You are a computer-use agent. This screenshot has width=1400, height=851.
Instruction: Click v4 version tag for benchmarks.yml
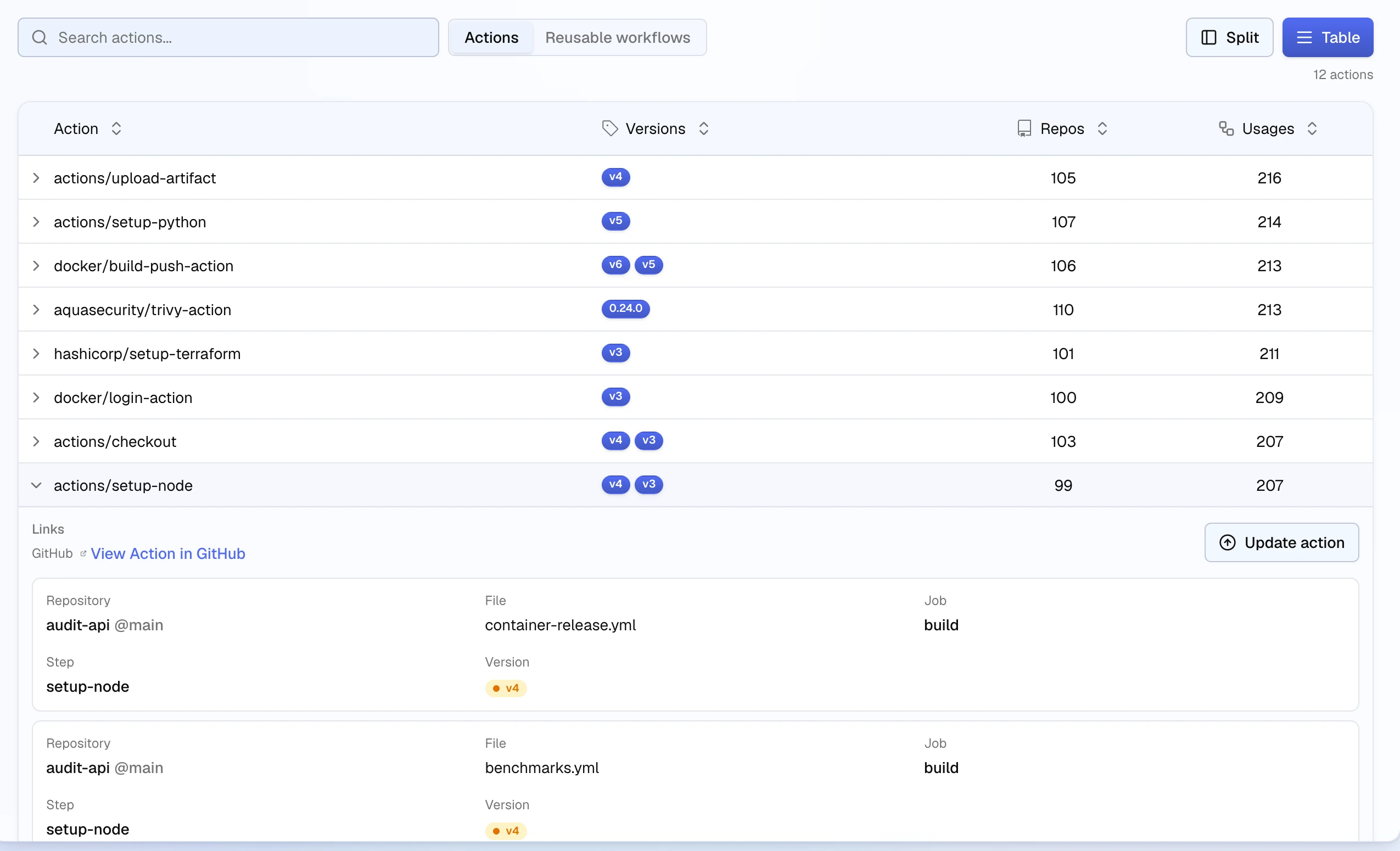506,831
